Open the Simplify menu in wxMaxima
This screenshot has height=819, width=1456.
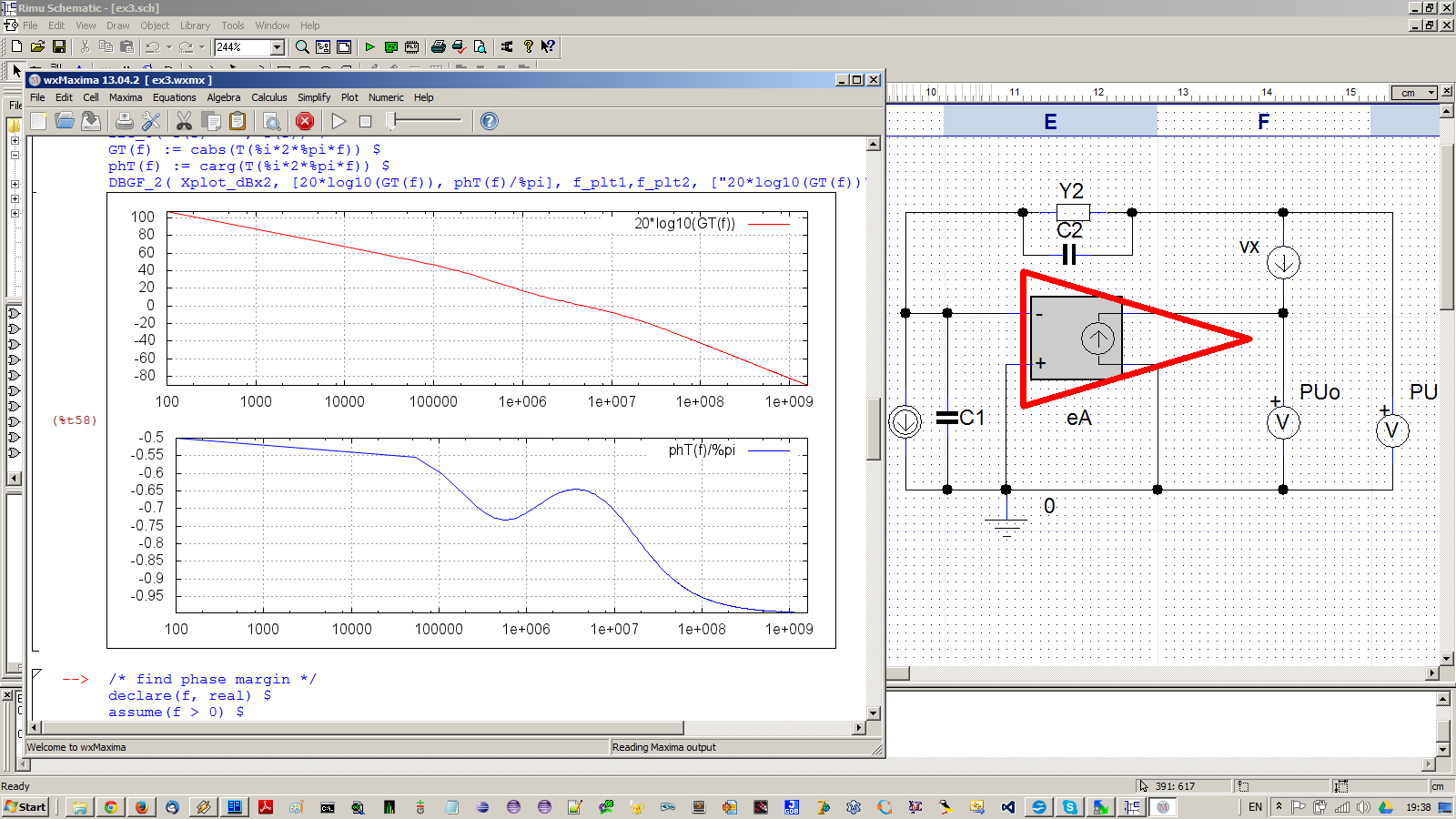tap(314, 97)
